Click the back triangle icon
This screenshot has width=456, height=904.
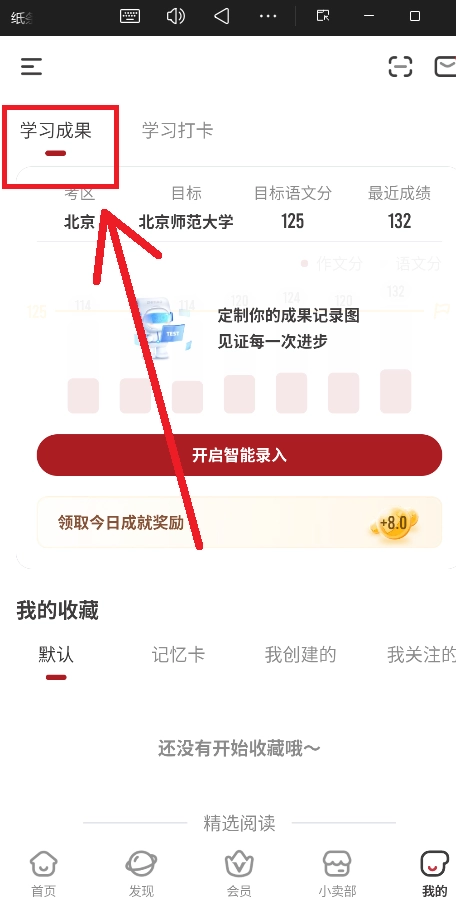222,16
